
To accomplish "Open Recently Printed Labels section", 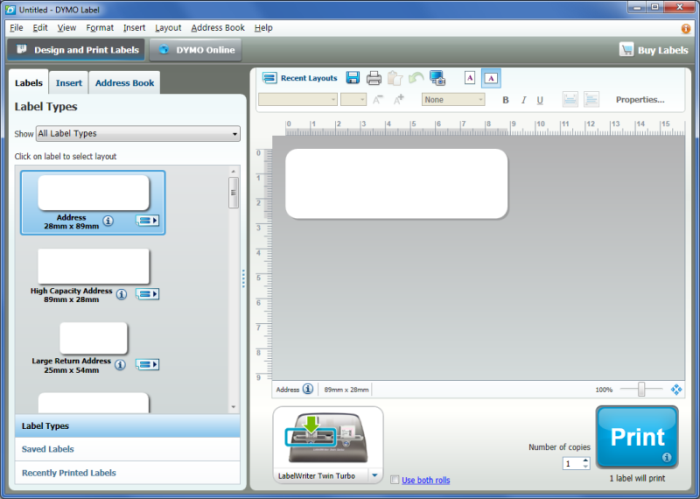I will (128, 473).
